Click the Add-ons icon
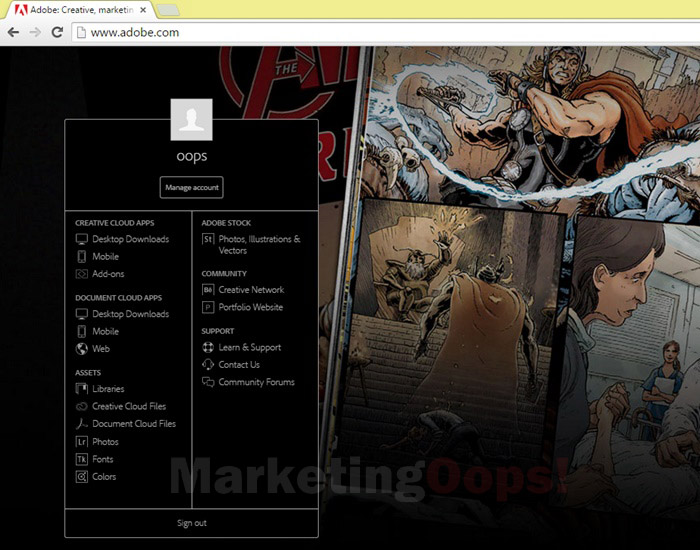 [82, 274]
